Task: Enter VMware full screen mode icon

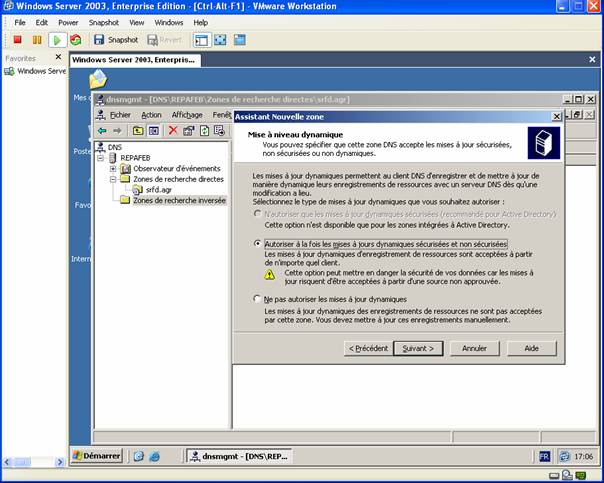Action: 220,40
